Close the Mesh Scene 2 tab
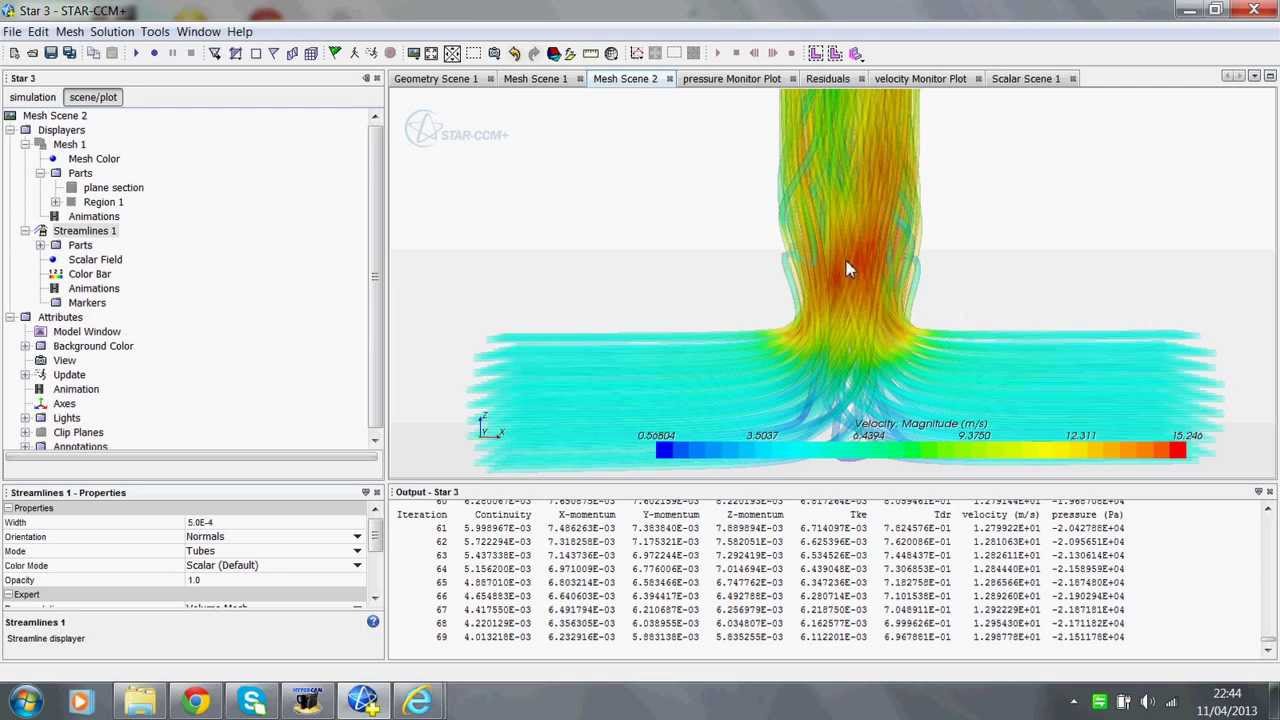Screen dimensions: 1280x720 click(x=669, y=79)
